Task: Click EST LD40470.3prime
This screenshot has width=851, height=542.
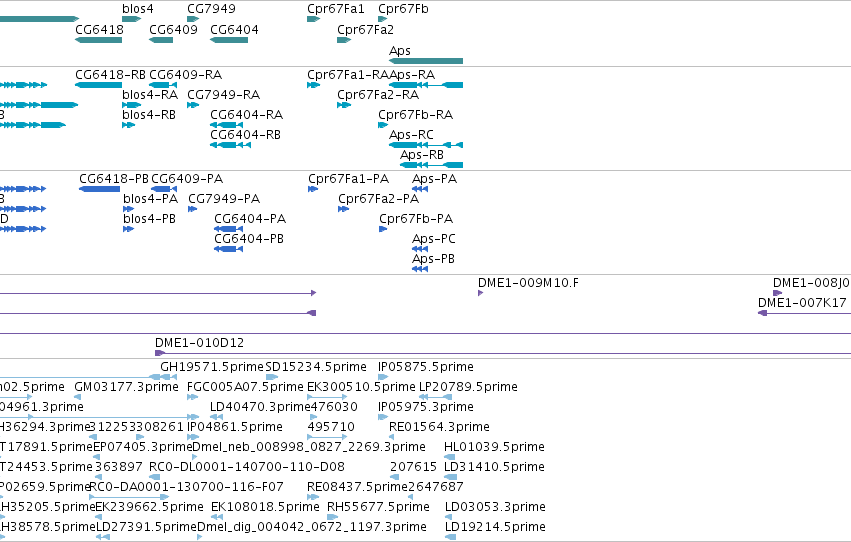Action: [260, 407]
